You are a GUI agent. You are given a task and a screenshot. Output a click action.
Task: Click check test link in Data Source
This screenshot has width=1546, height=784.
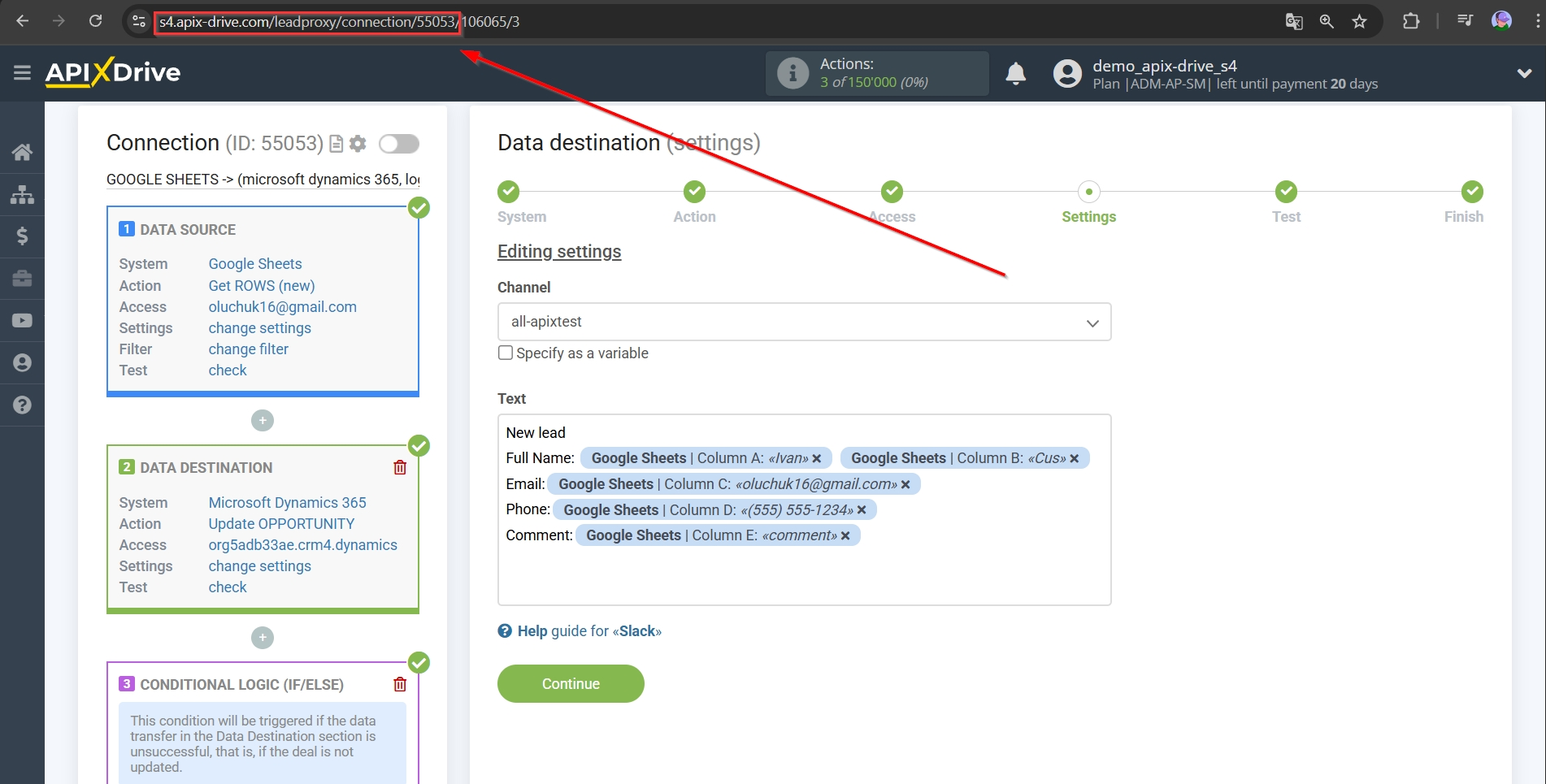point(228,370)
